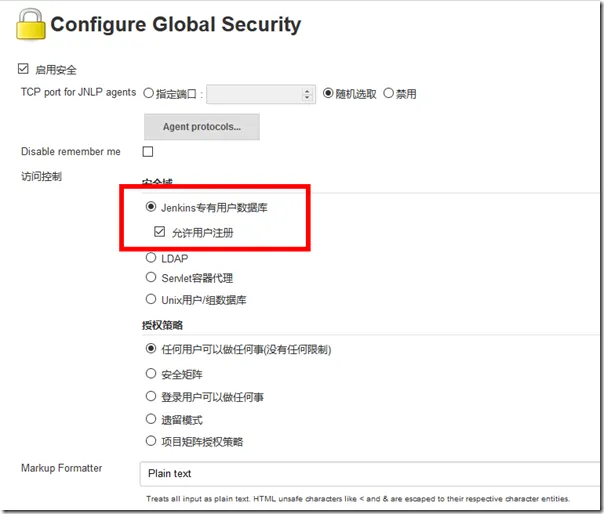The height and width of the screenshot is (514, 604).
Task: Select 登录用户可以做任何事 radio option
Action: (151, 397)
